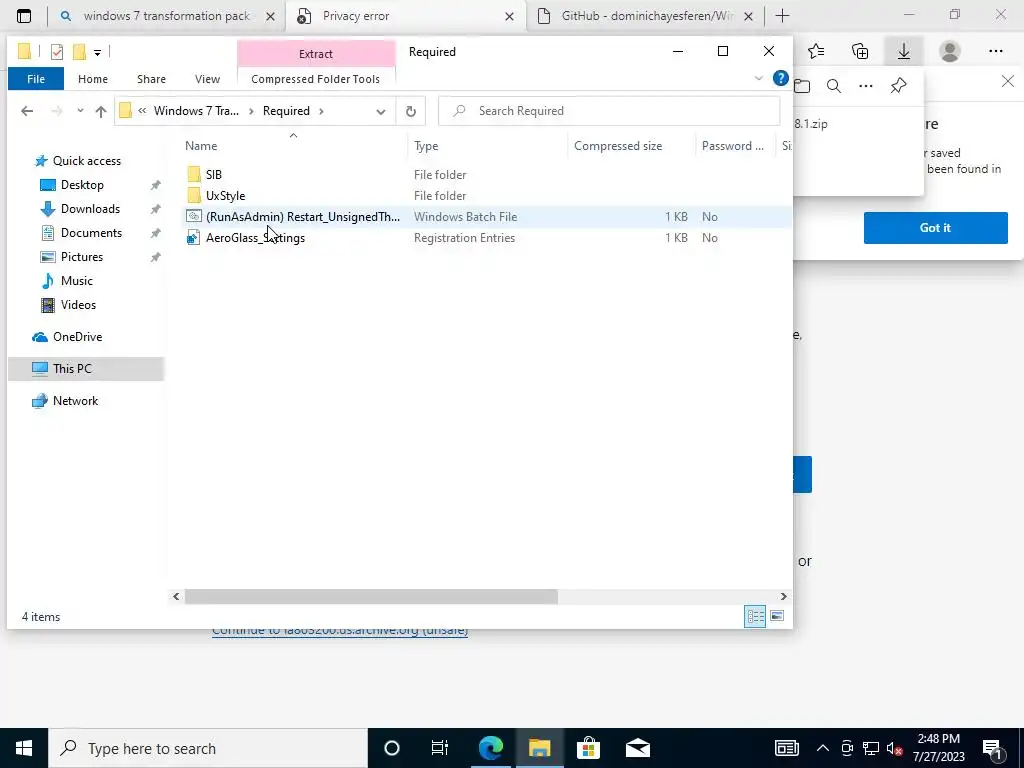Click Windows 7 Tra... breadcrumb segment
The width and height of the screenshot is (1024, 768).
coord(196,111)
